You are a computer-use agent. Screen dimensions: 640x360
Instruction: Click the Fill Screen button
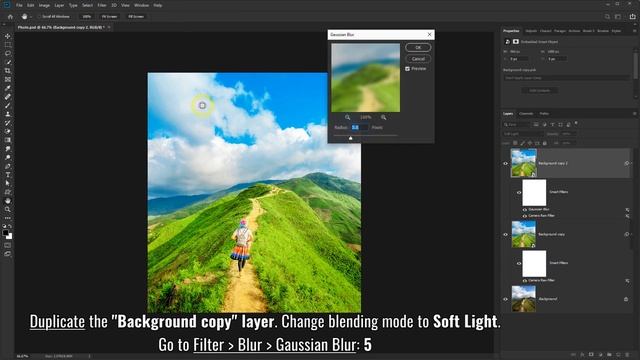point(136,17)
